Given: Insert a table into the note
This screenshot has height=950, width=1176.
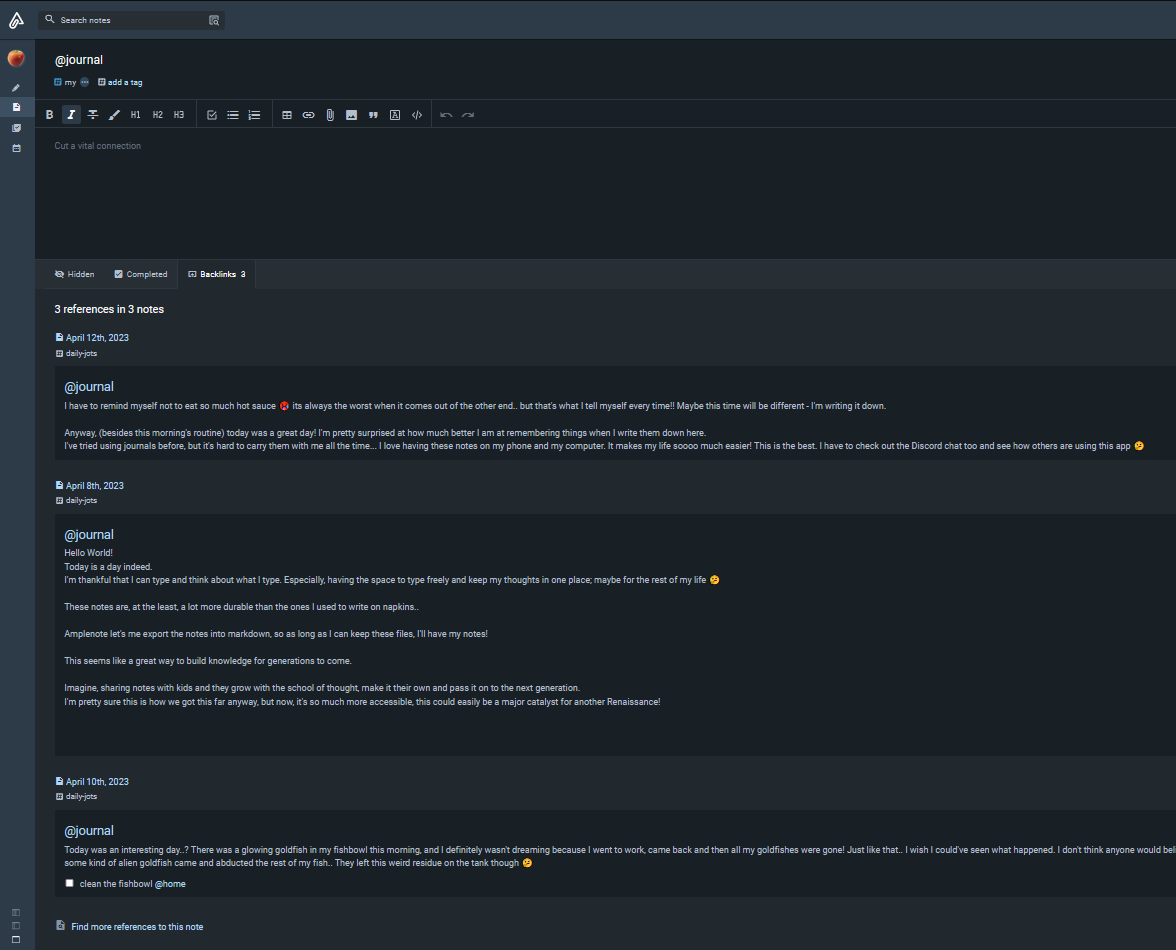Looking at the screenshot, I should pos(287,115).
